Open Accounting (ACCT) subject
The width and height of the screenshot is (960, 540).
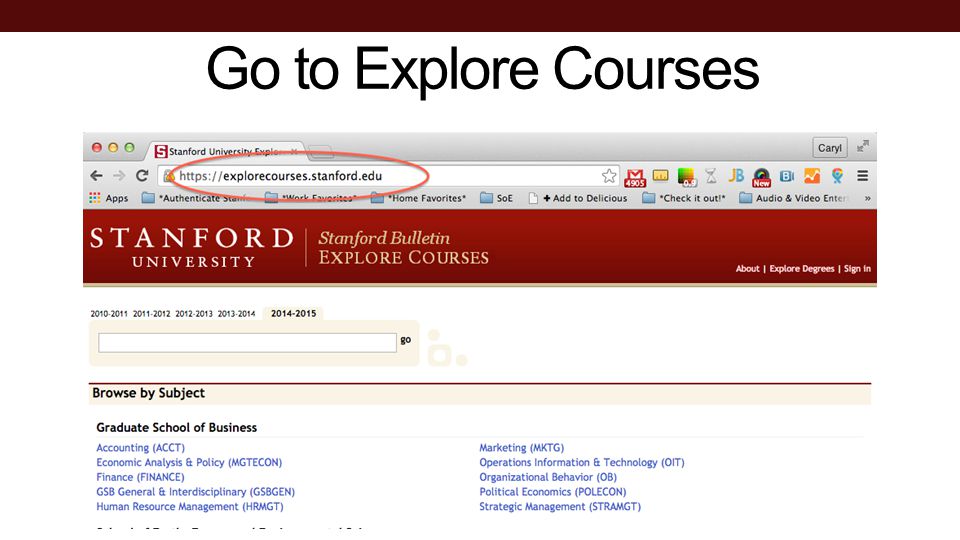140,448
